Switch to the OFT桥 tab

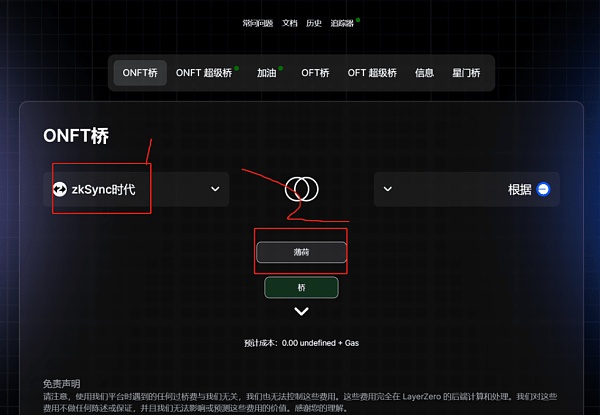pyautogui.click(x=315, y=73)
